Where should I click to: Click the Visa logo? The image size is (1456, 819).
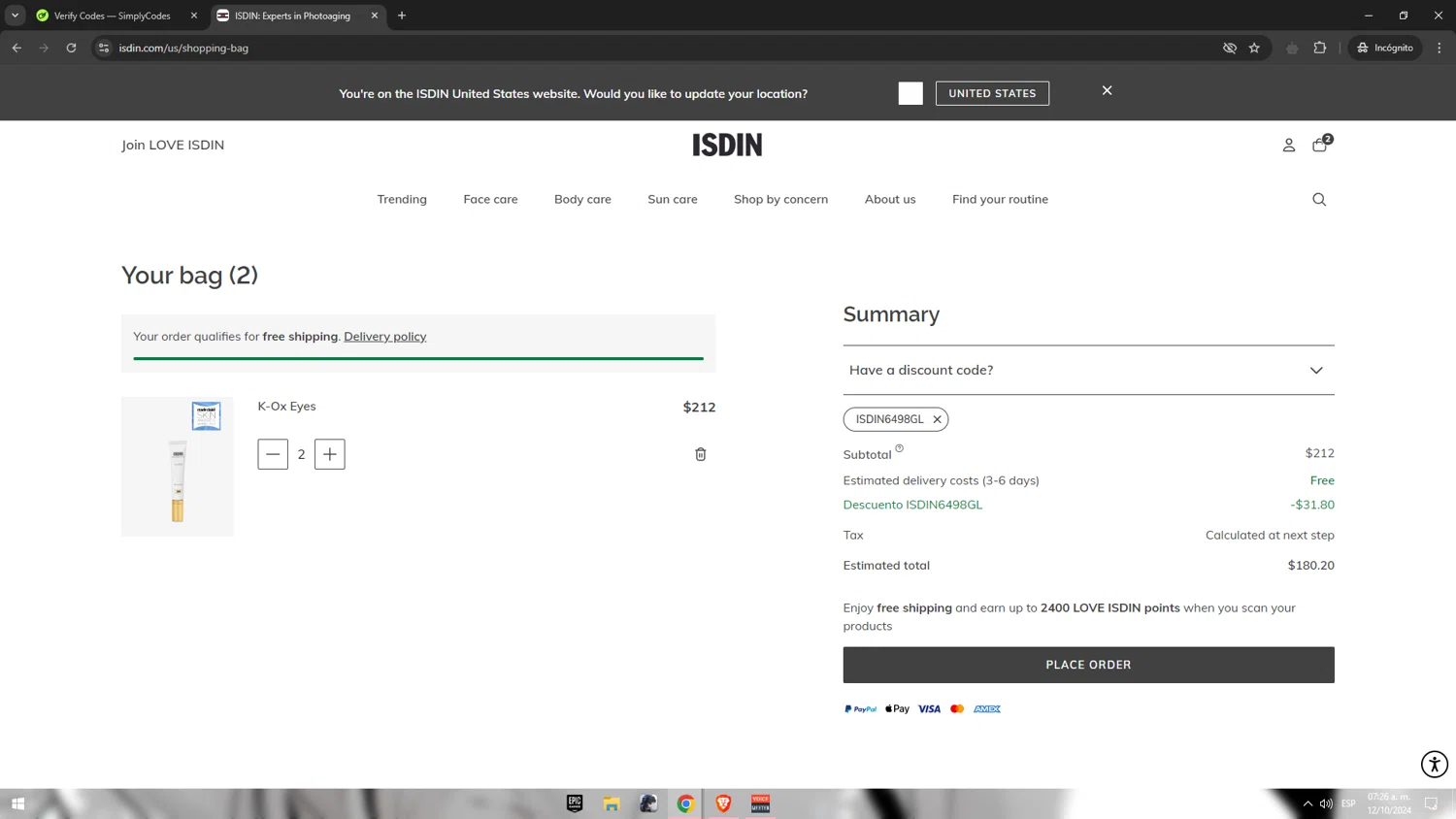pyautogui.click(x=929, y=709)
